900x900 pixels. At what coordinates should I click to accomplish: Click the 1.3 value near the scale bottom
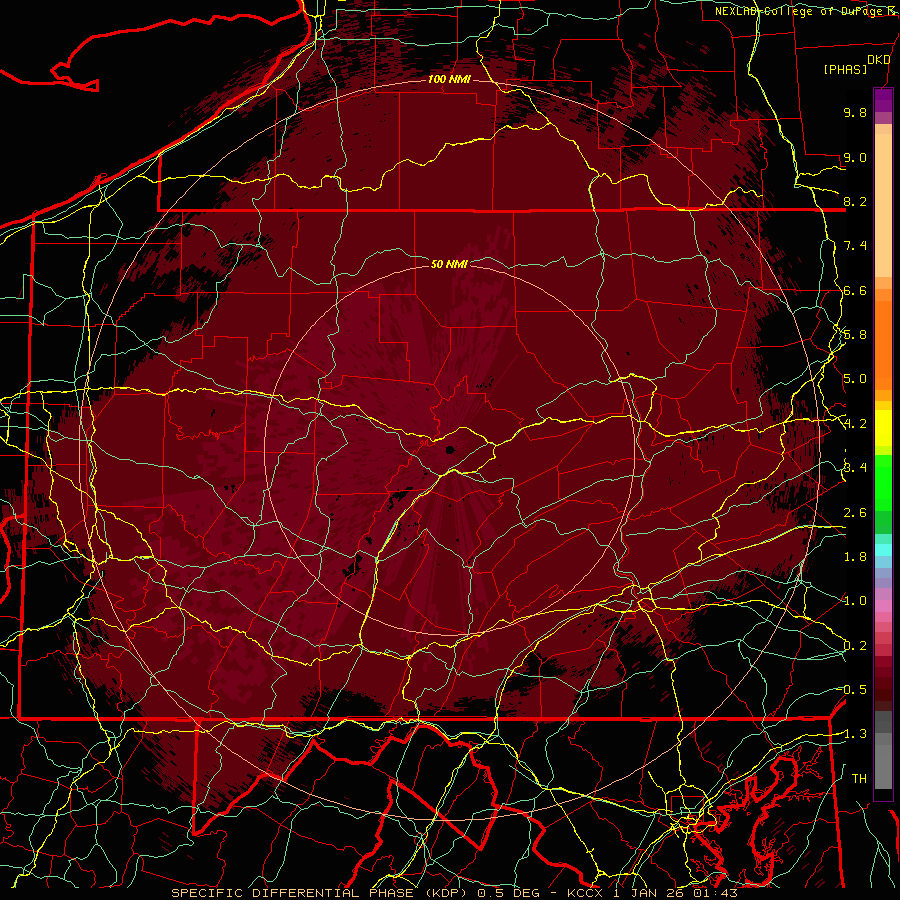pos(855,734)
